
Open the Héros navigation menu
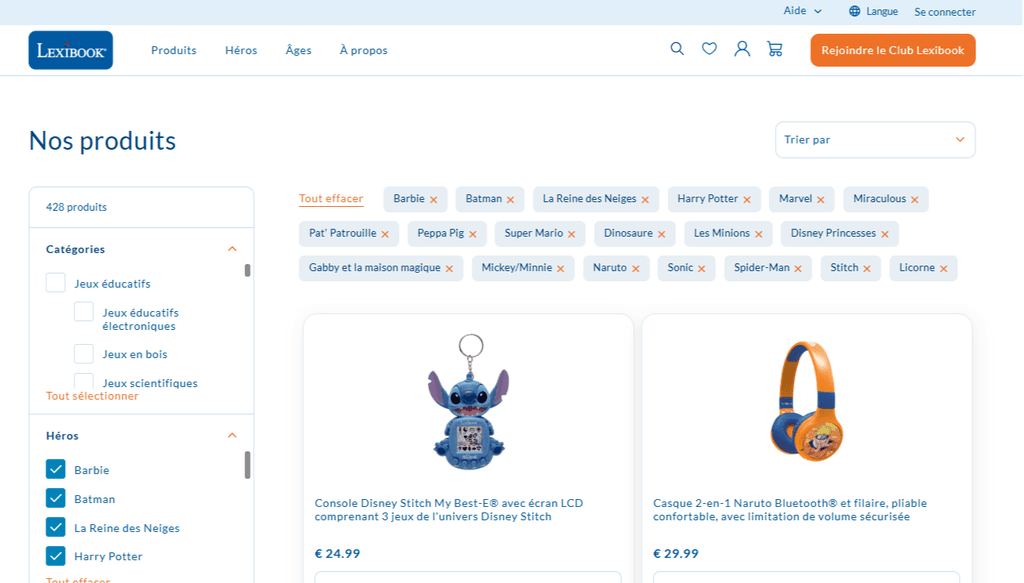click(x=241, y=50)
